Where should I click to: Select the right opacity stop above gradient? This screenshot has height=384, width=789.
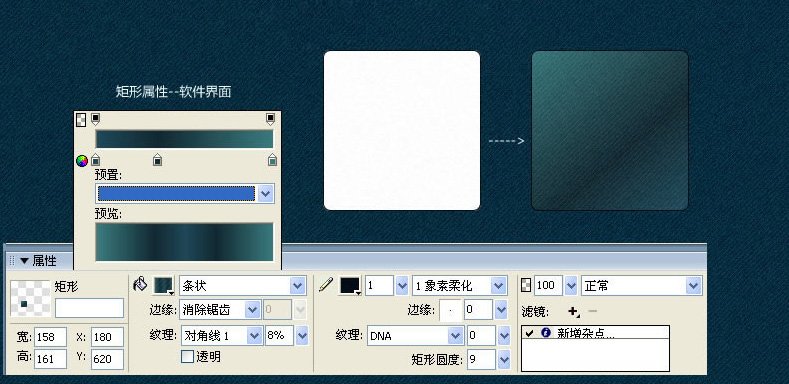click(x=270, y=119)
